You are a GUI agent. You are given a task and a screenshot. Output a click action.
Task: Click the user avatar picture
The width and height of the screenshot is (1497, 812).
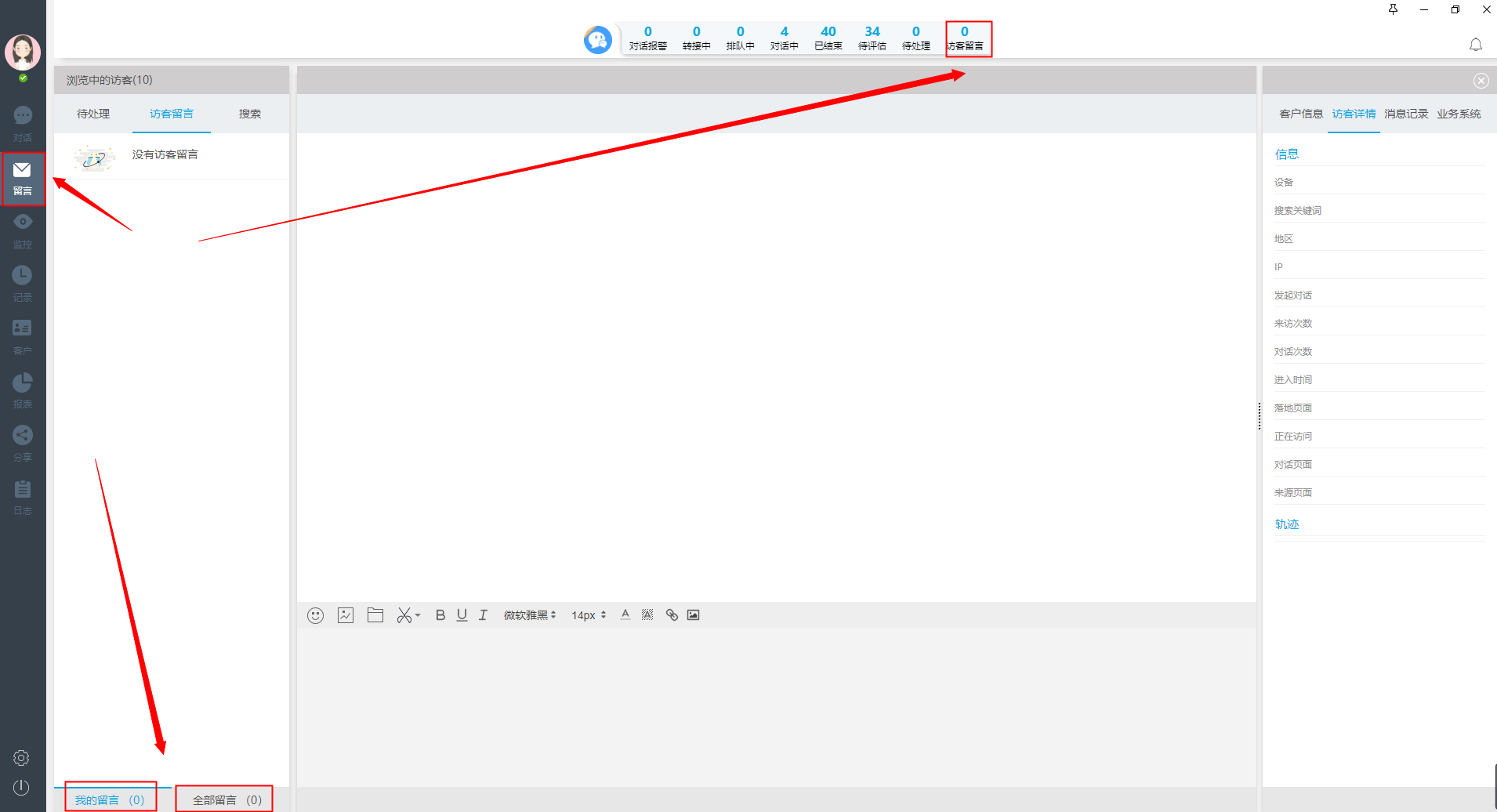tap(23, 53)
